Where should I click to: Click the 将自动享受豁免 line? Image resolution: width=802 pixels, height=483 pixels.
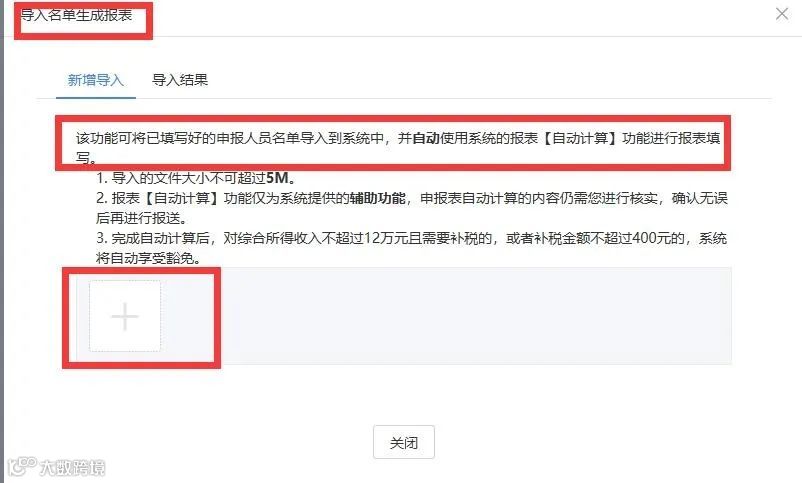pos(148,258)
